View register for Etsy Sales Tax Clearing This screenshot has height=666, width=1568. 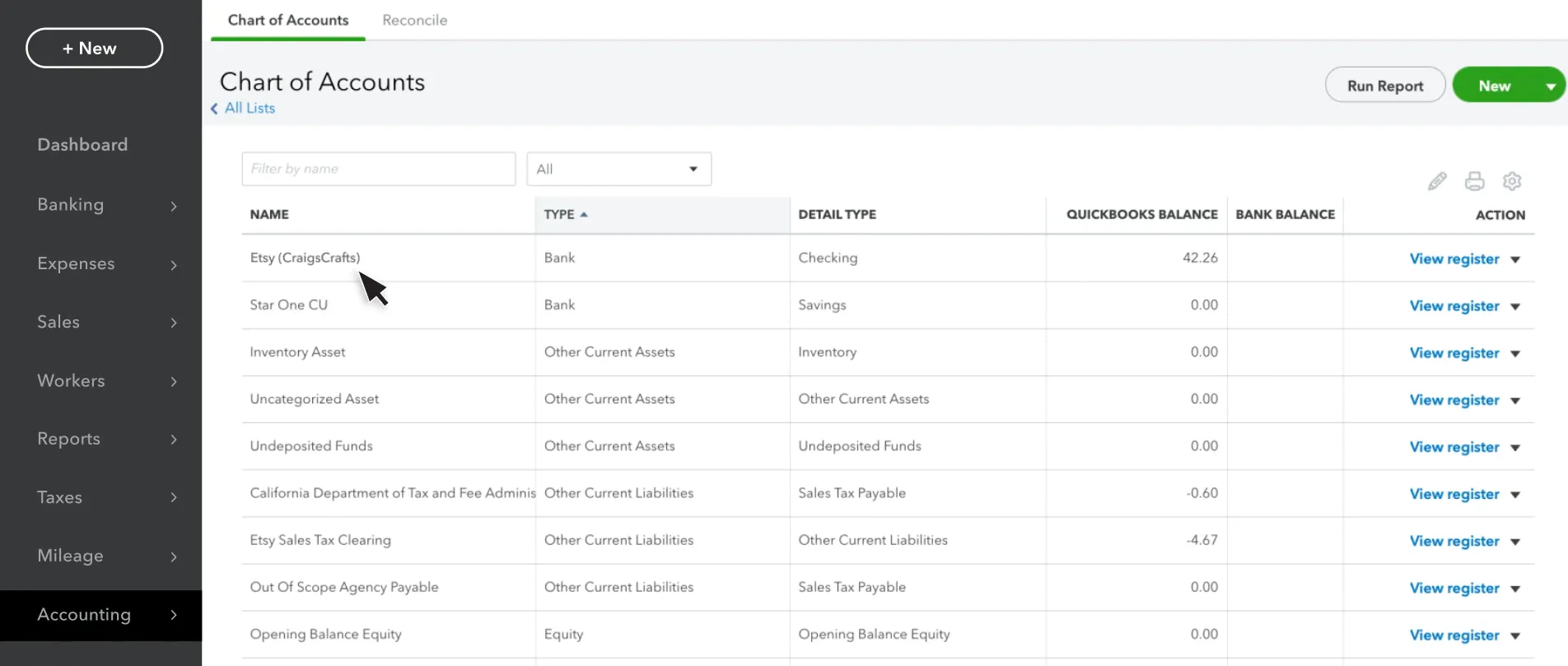click(1454, 541)
